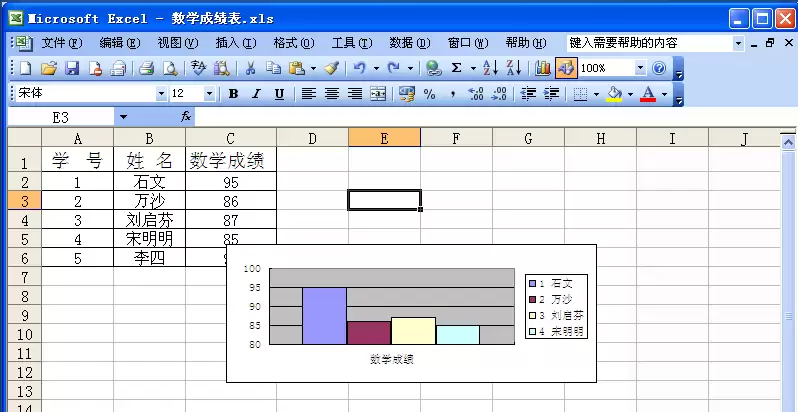The width and height of the screenshot is (798, 412).
Task: Click the Format Painter brush icon
Action: coord(332,68)
